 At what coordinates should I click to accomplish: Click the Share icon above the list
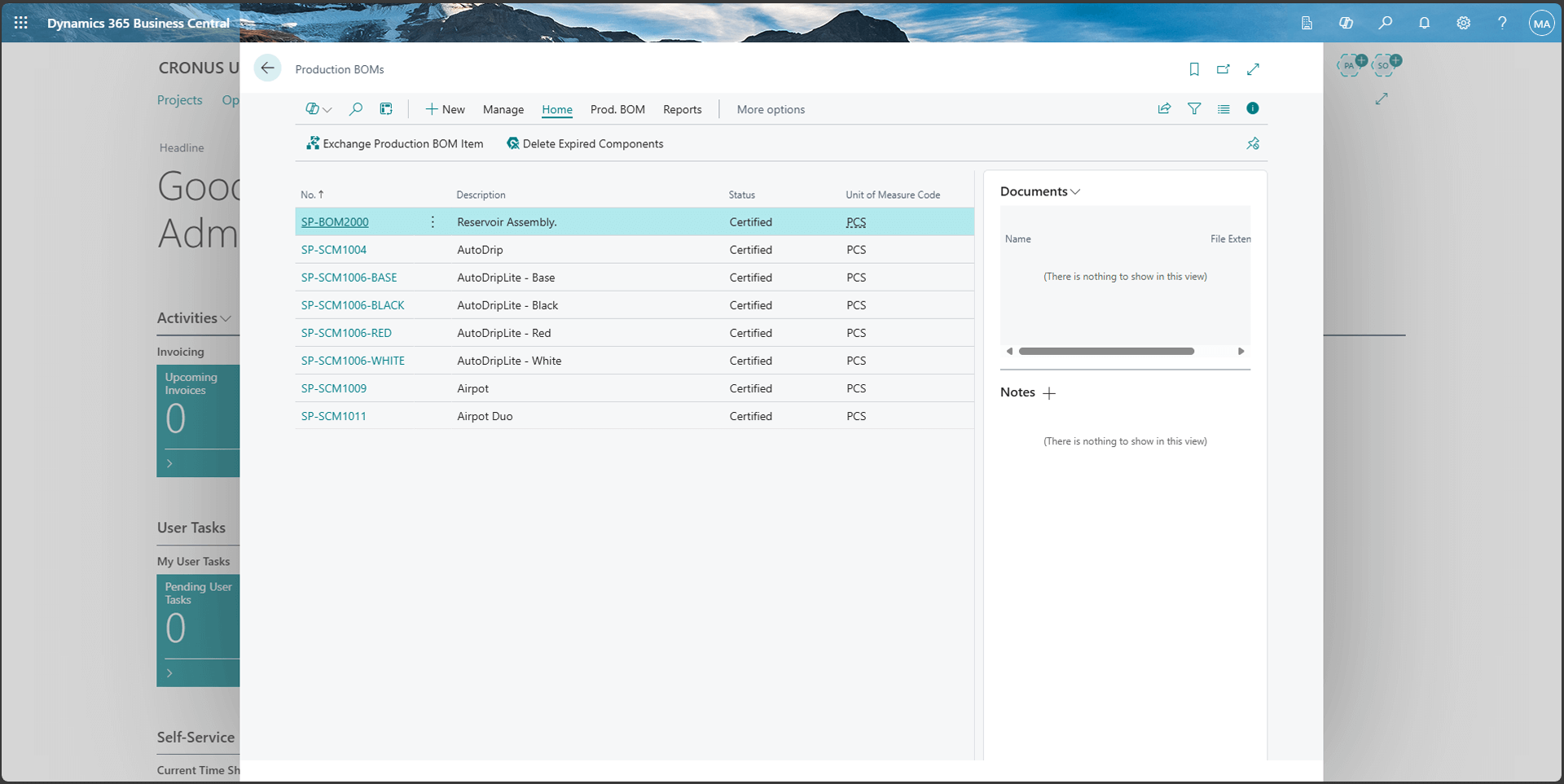coord(1164,108)
